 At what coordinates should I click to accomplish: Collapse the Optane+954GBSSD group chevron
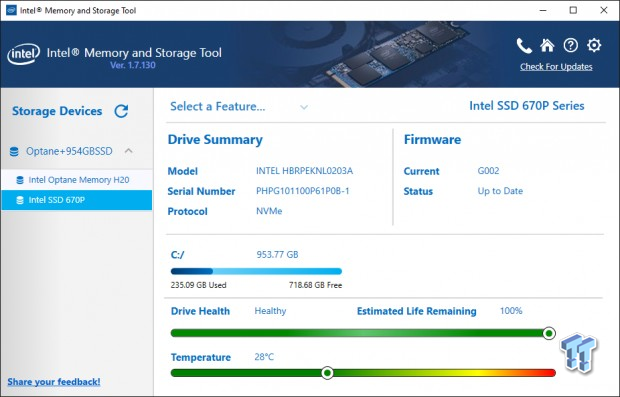pyautogui.click(x=129, y=151)
